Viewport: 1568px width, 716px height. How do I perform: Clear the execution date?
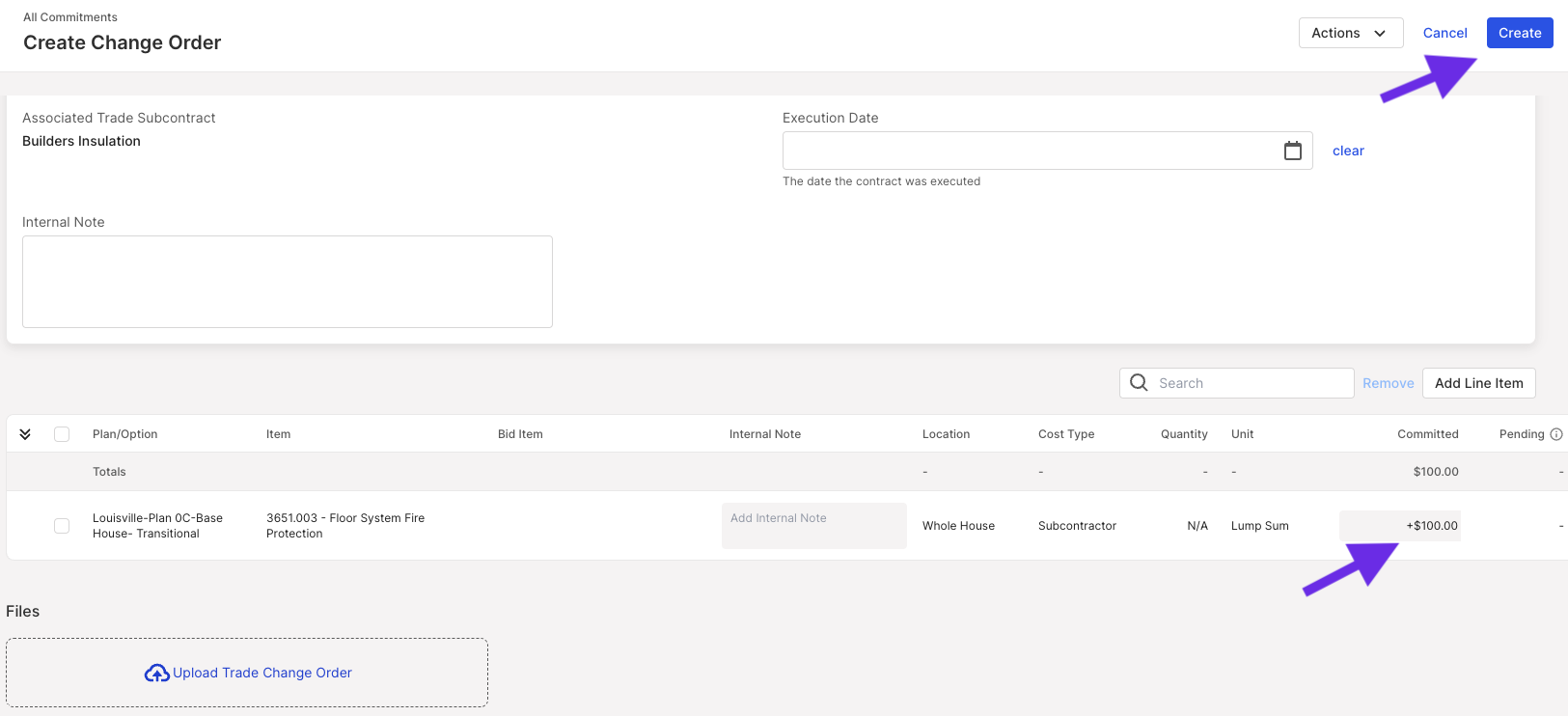[1348, 151]
